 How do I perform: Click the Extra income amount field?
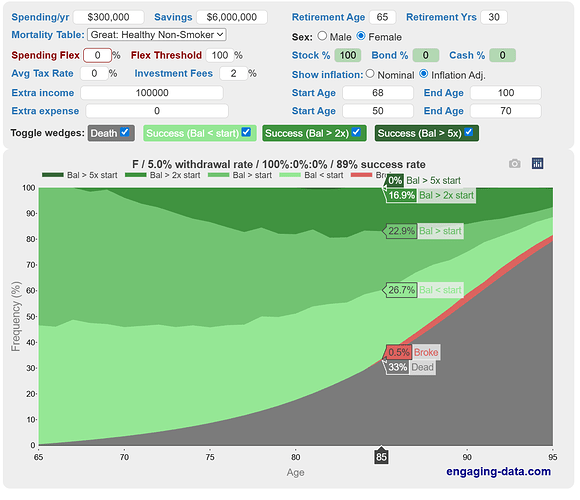[152, 92]
